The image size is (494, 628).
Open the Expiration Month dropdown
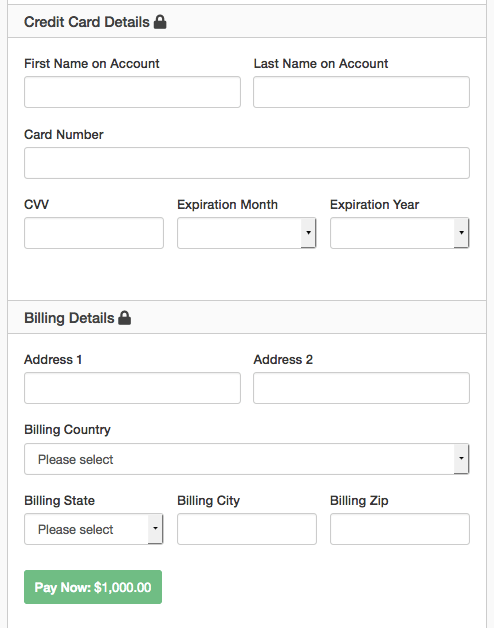tap(247, 233)
